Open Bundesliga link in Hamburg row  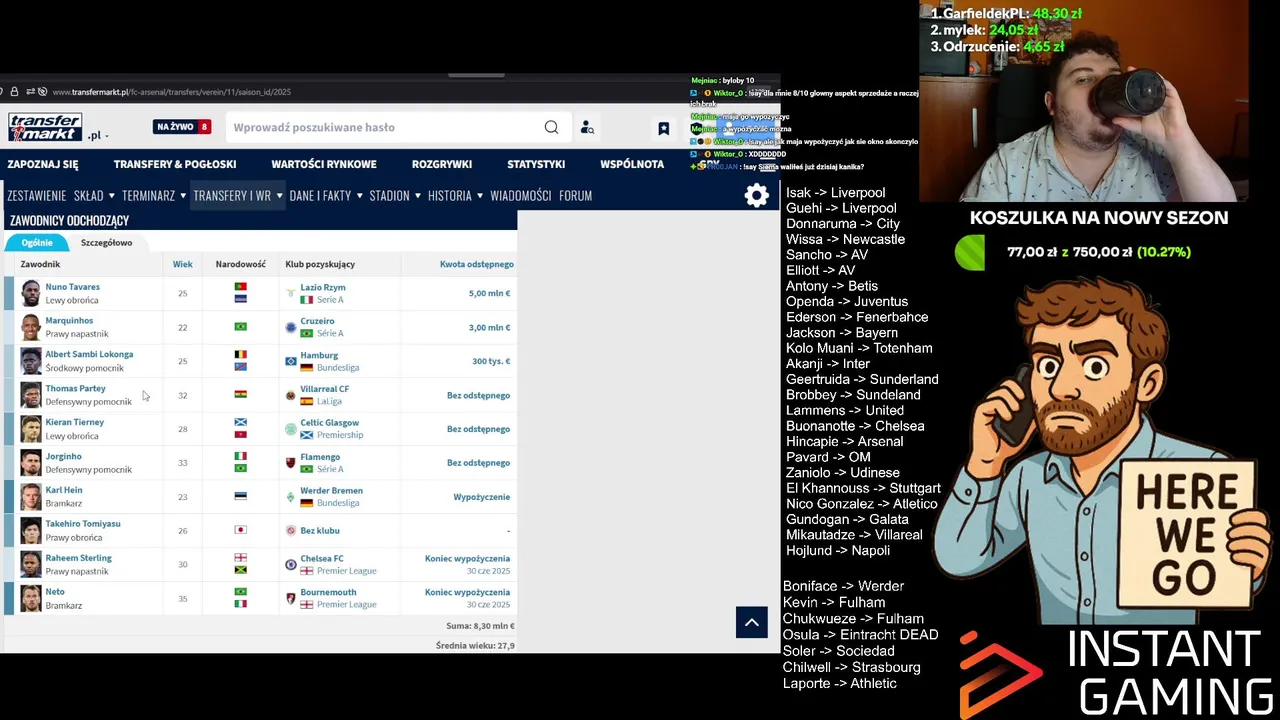(x=338, y=367)
